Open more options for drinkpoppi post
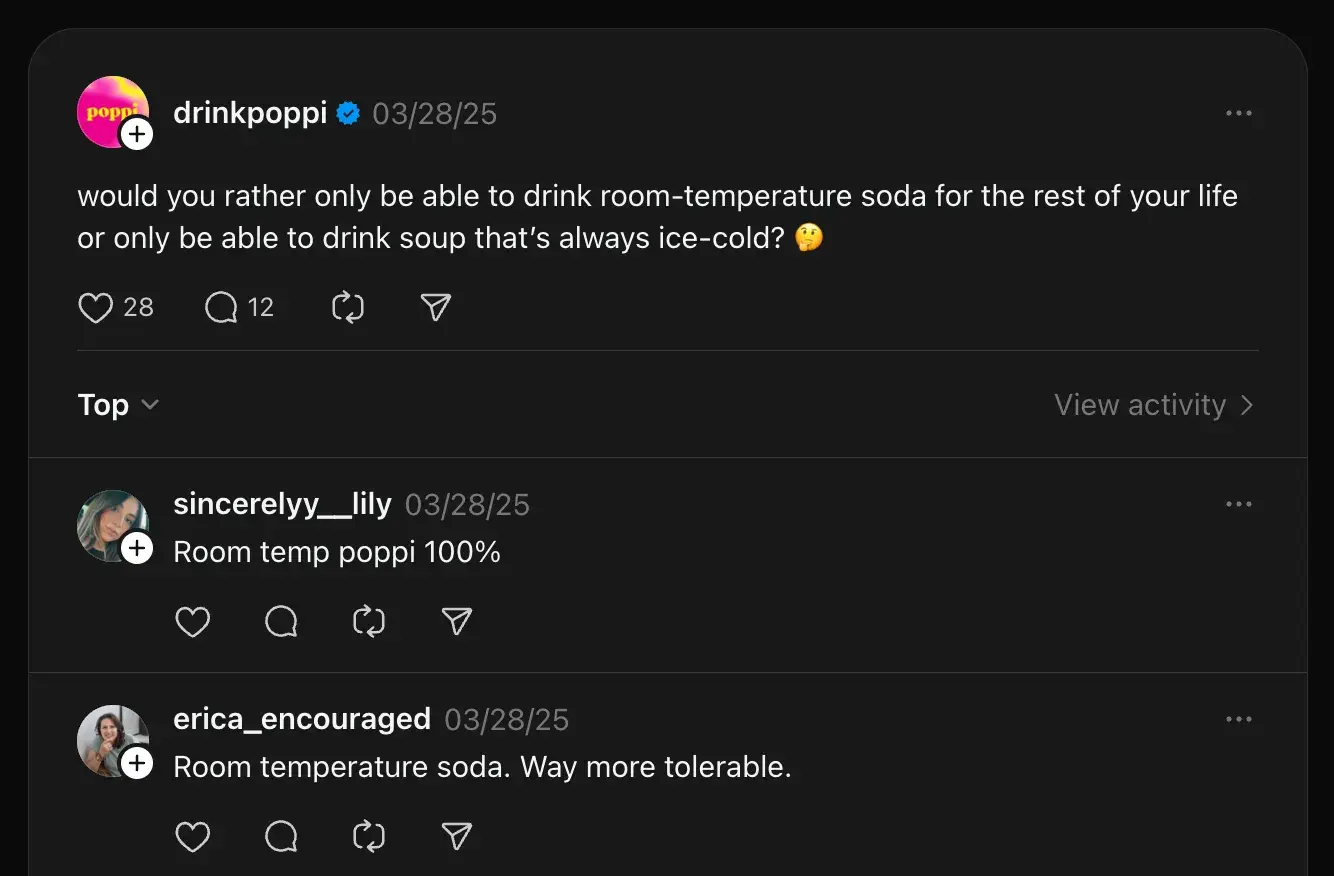The width and height of the screenshot is (1334, 876). pyautogui.click(x=1238, y=114)
